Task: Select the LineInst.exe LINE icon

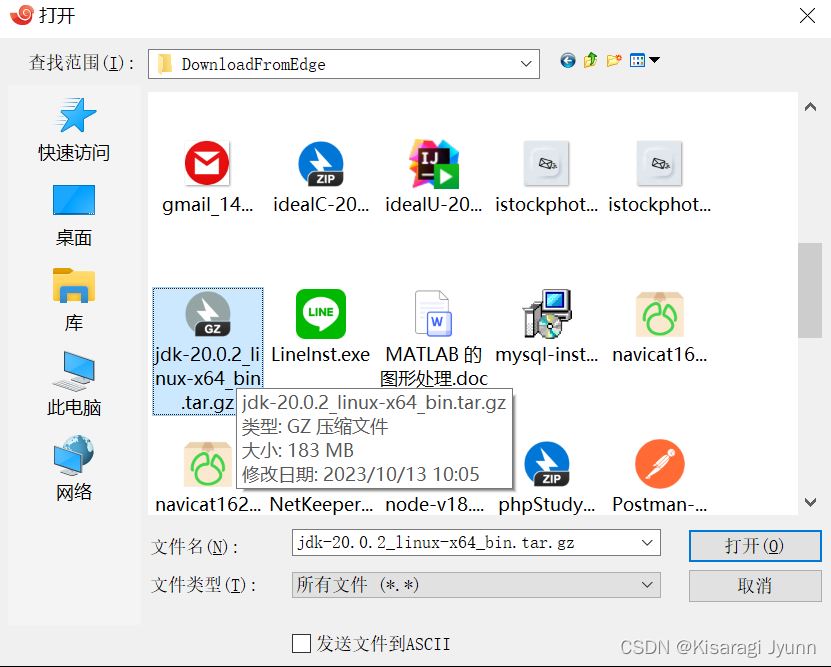Action: pos(321,314)
